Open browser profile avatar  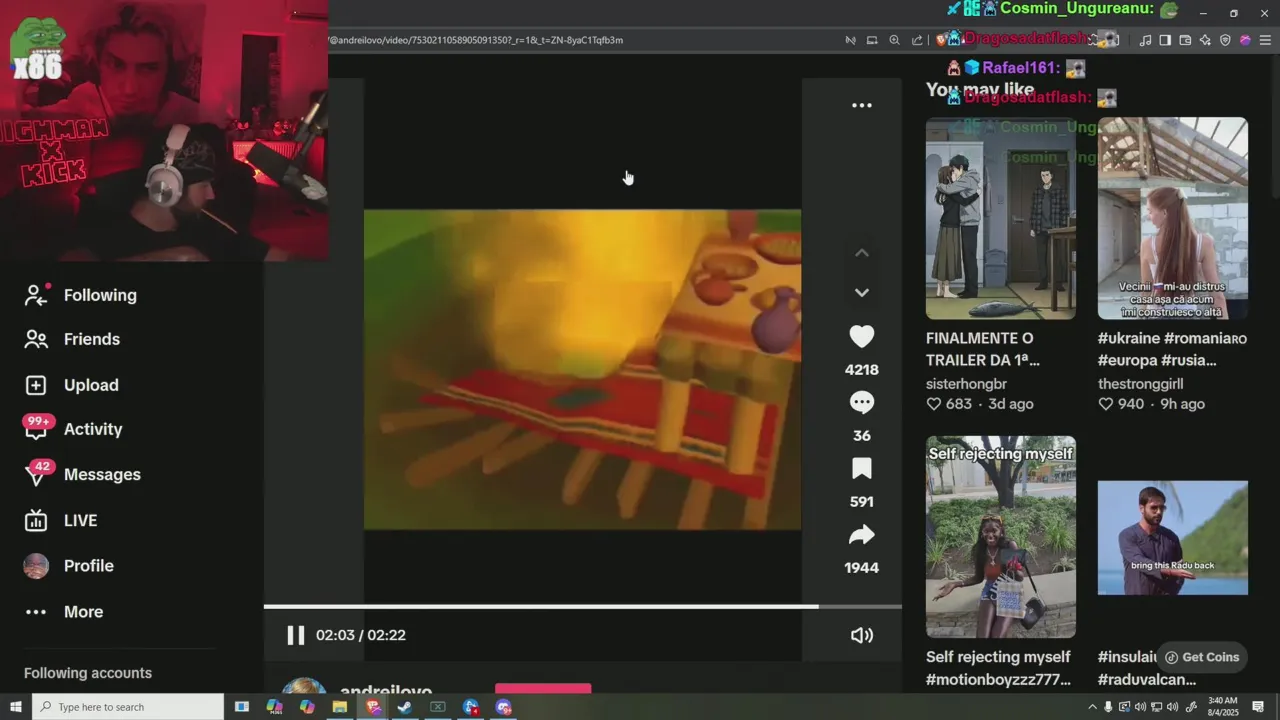click(1245, 40)
